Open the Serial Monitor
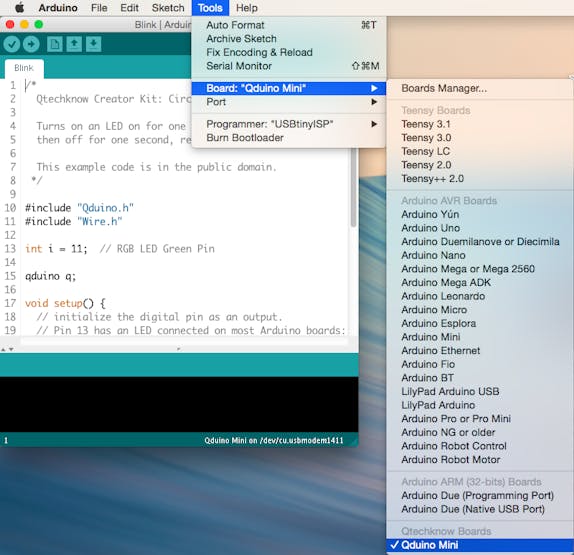The width and height of the screenshot is (574, 555). click(x=288, y=66)
